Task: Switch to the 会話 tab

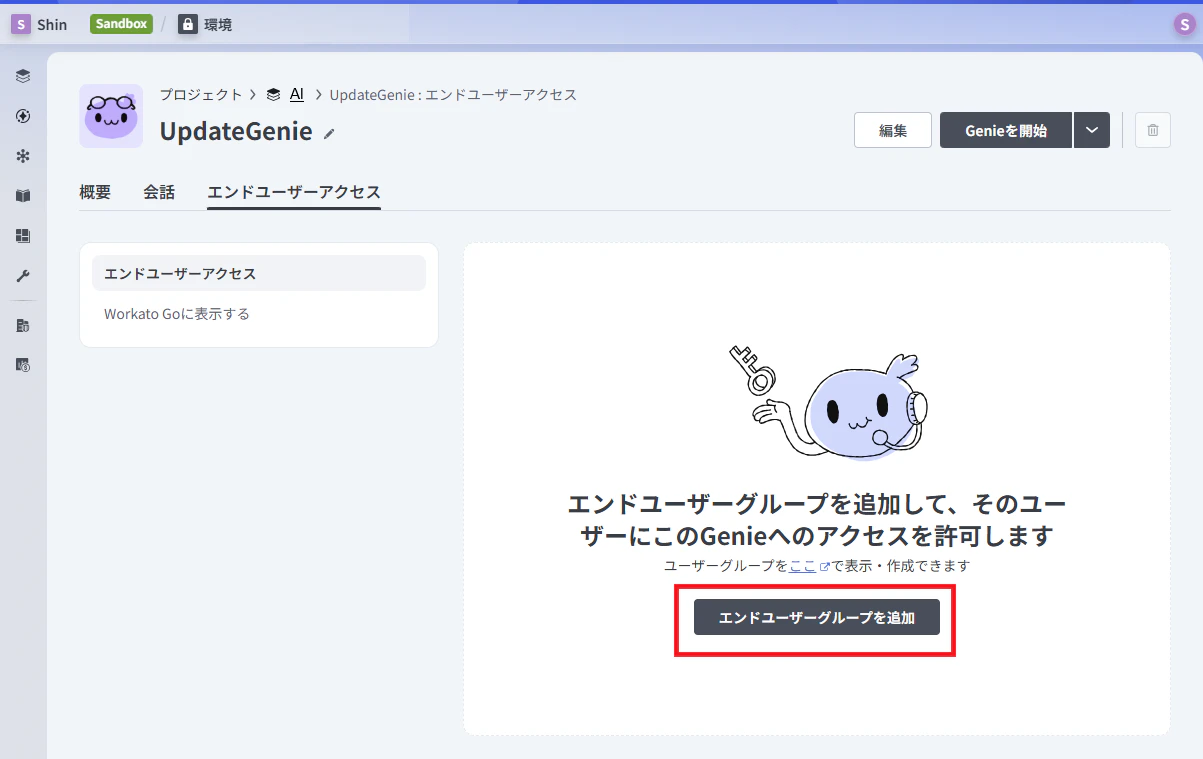Action: coord(159,192)
